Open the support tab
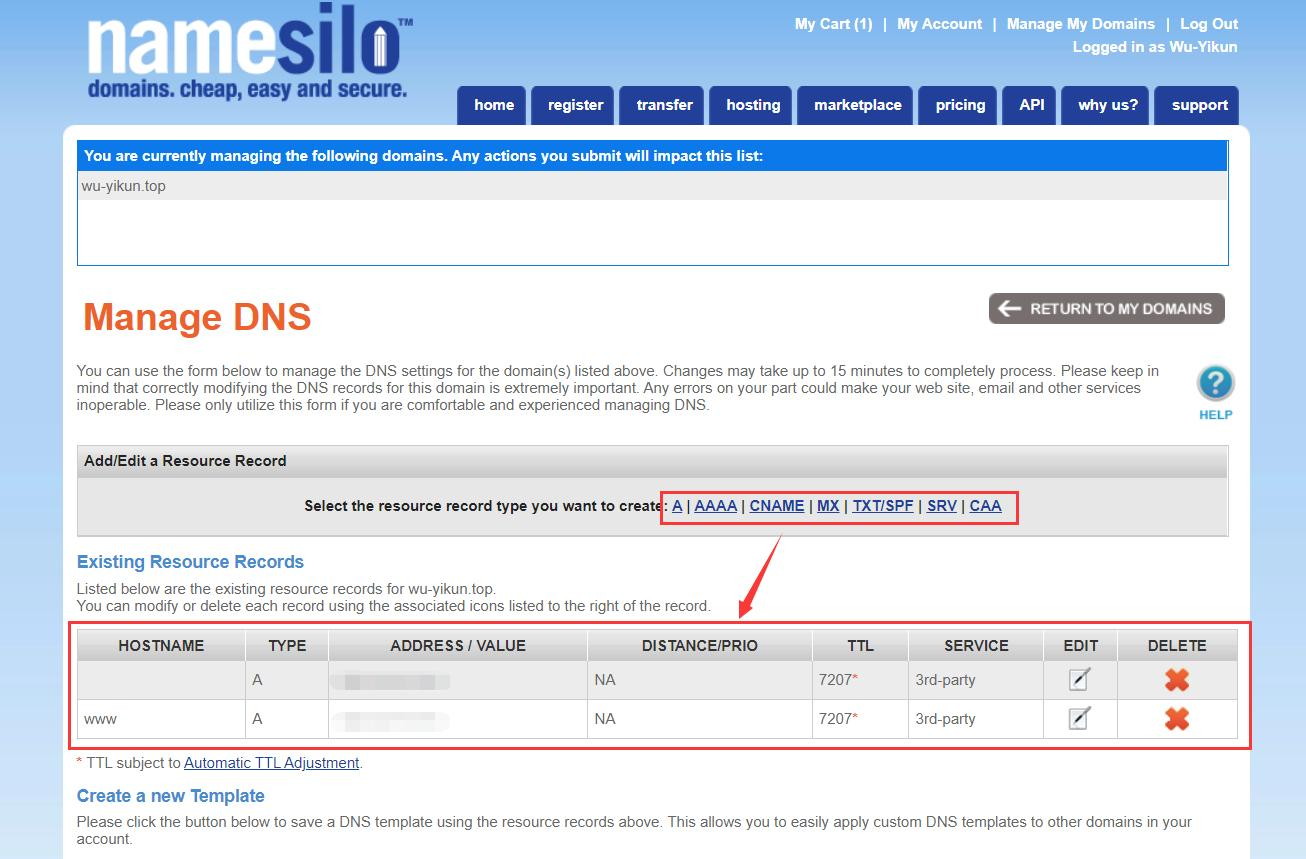The image size is (1306, 859). click(1199, 105)
